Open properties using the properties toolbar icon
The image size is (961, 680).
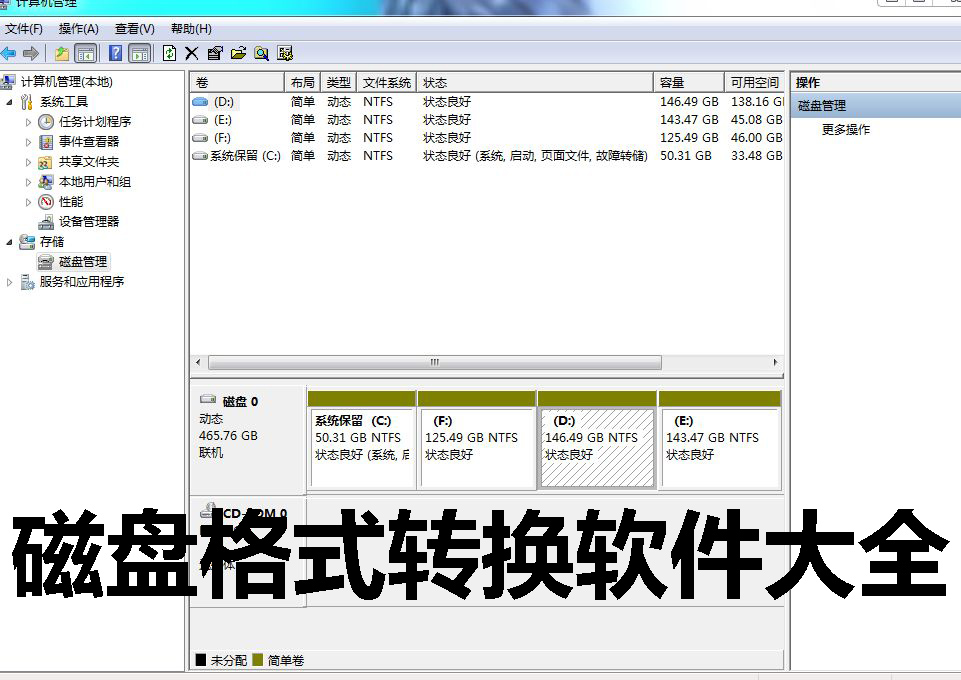coord(216,53)
